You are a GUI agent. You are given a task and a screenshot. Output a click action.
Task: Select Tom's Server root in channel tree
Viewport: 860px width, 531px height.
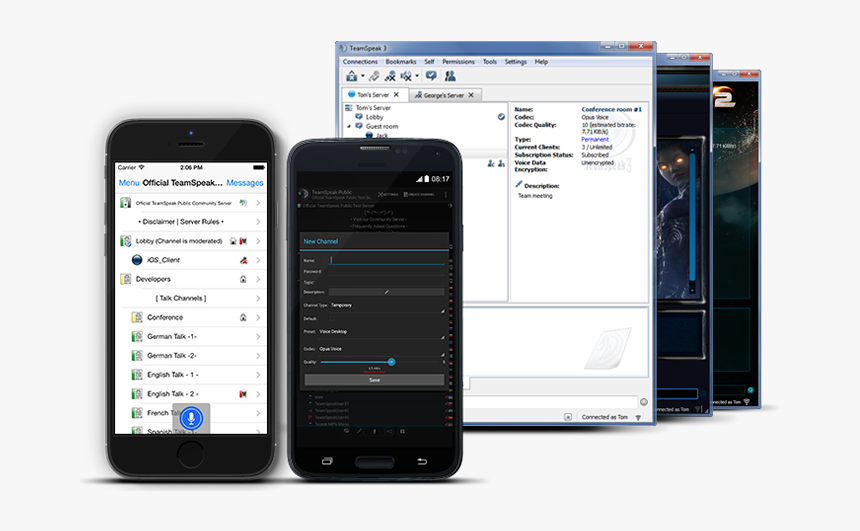tap(373, 108)
